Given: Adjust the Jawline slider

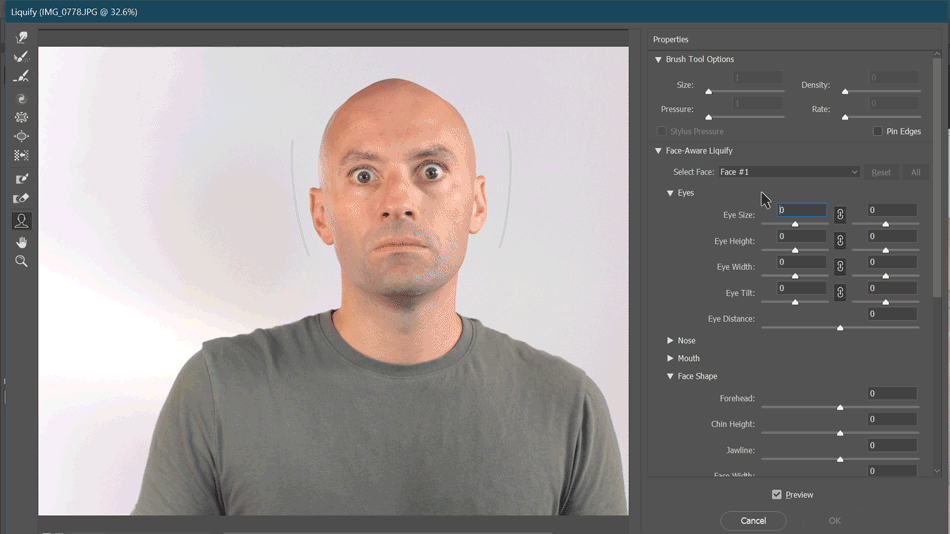Looking at the screenshot, I should coord(840,459).
